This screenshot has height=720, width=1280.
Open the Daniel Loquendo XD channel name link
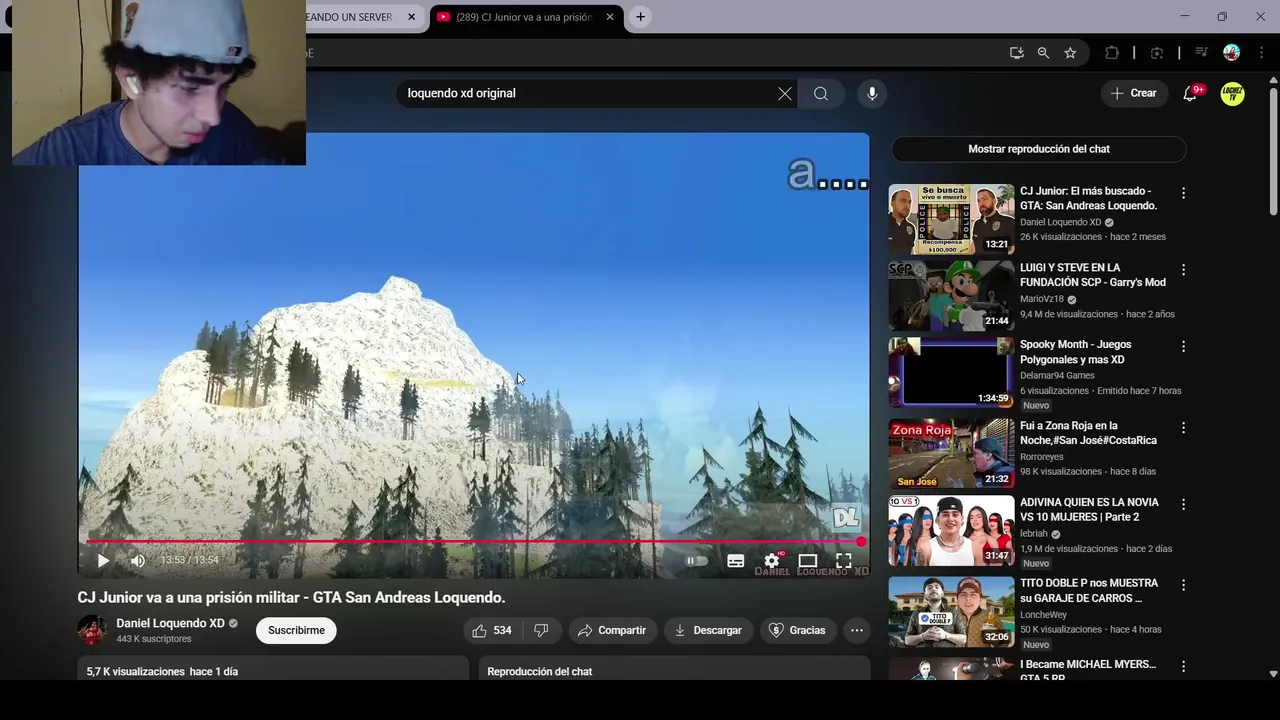pyautogui.click(x=170, y=623)
